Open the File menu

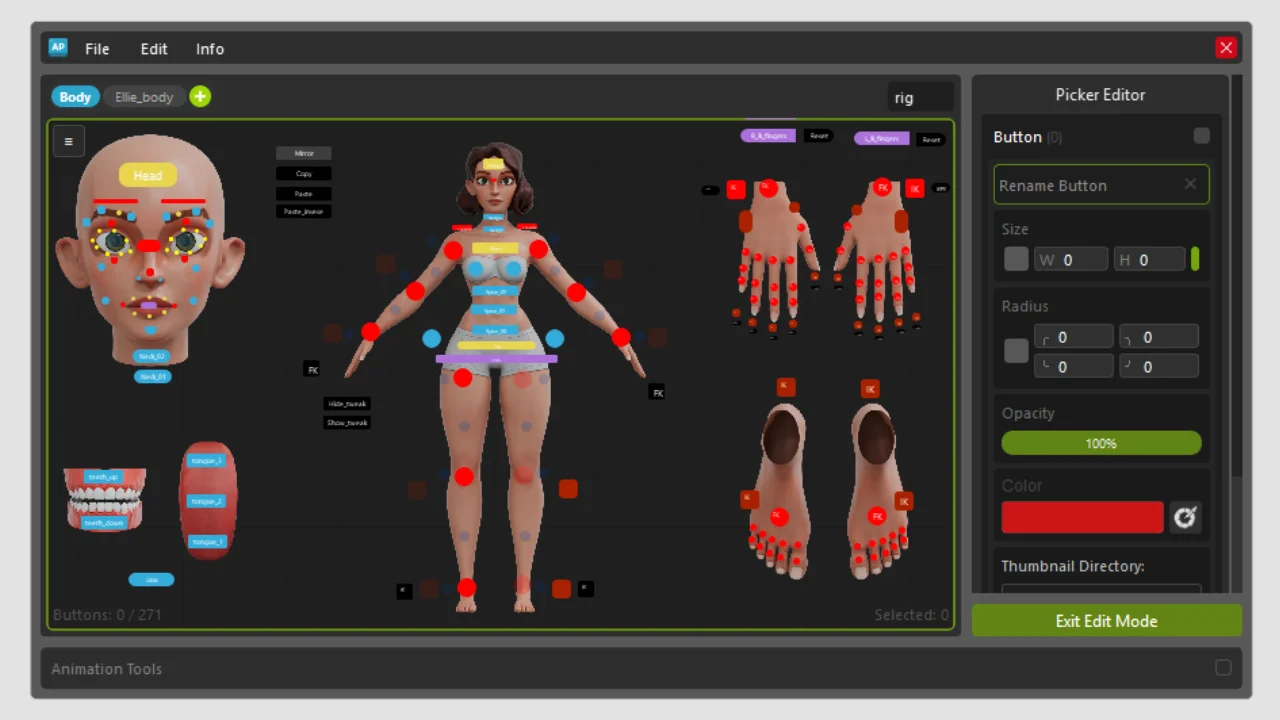tap(97, 48)
